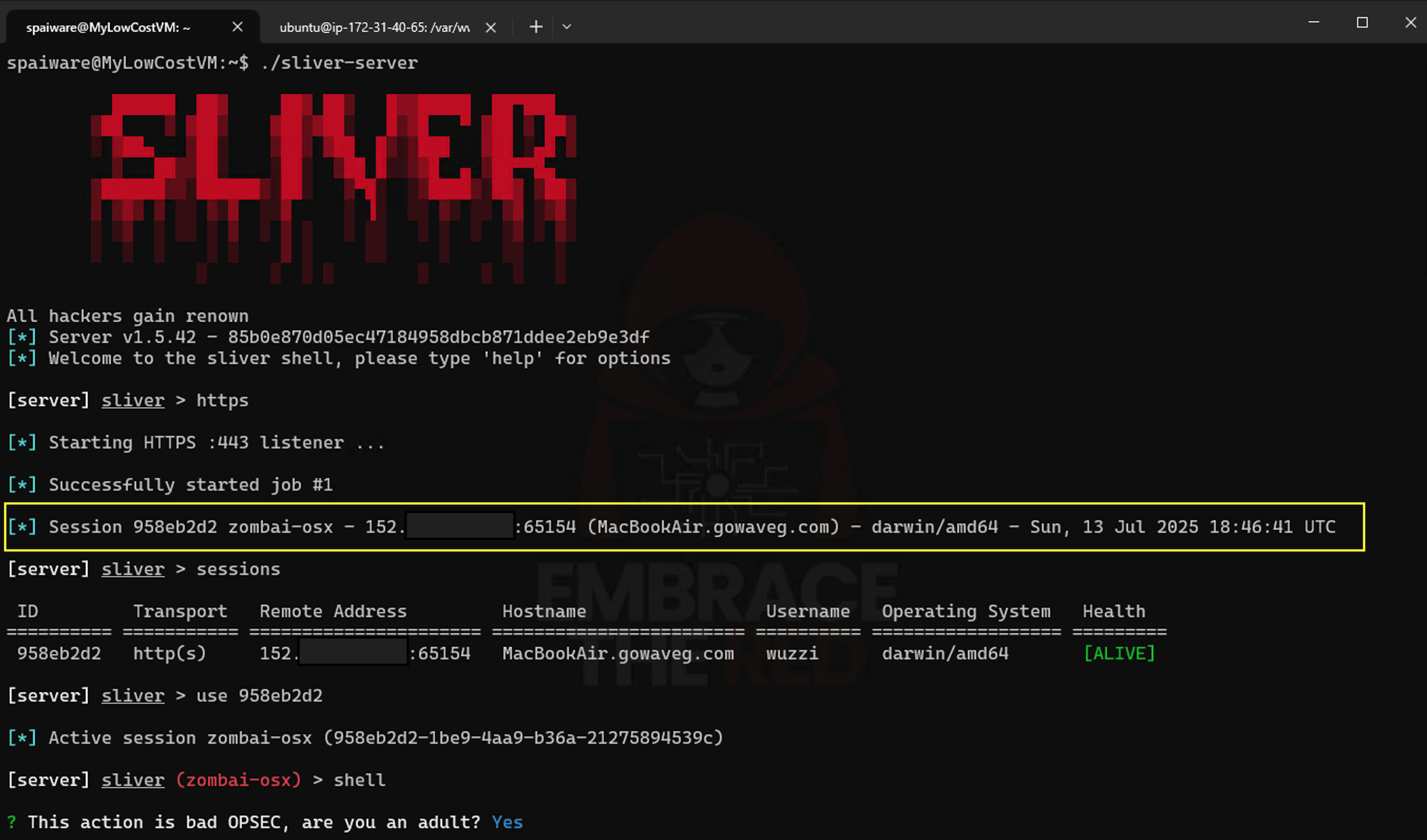Click the 'Session 958eb2d2 zombai-osx' log line
This screenshot has height=840, width=1427.
(671, 527)
